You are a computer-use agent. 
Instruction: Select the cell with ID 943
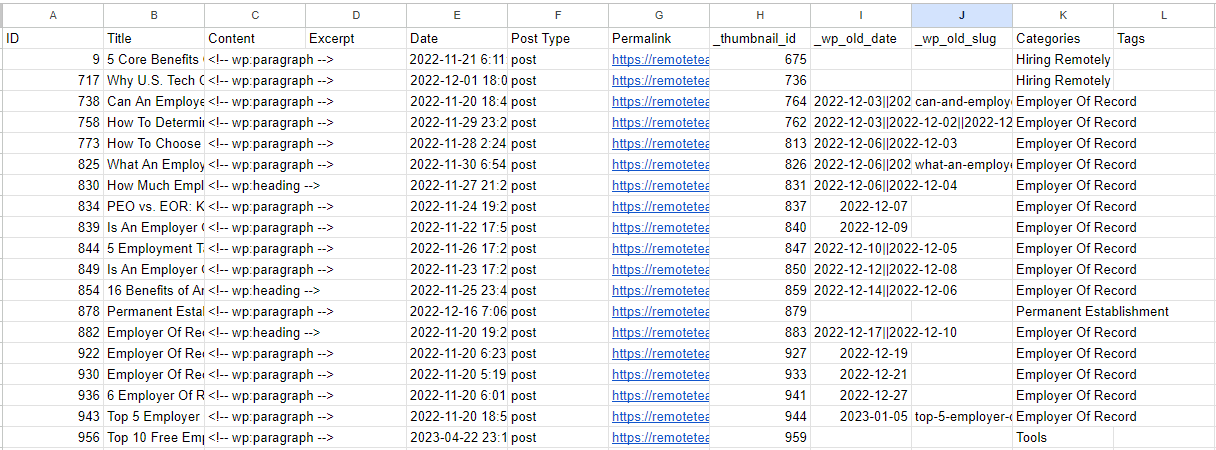click(x=53, y=417)
